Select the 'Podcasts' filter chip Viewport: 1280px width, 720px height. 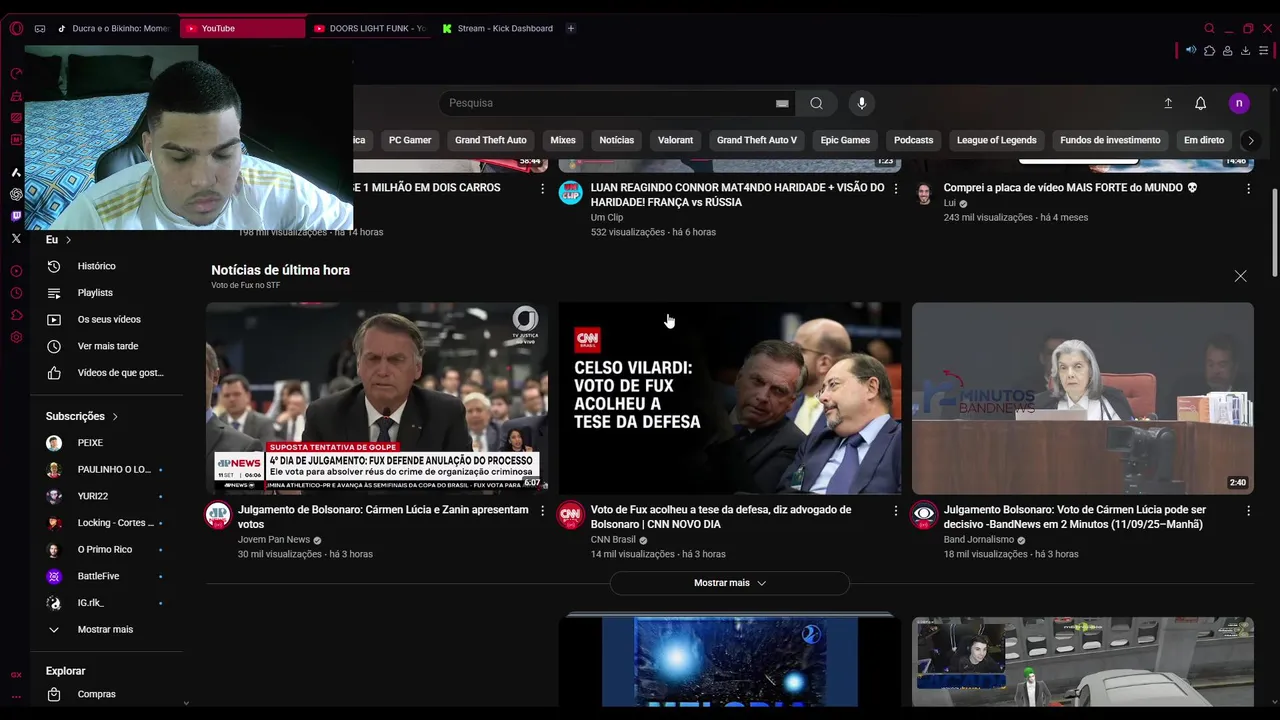click(x=913, y=140)
